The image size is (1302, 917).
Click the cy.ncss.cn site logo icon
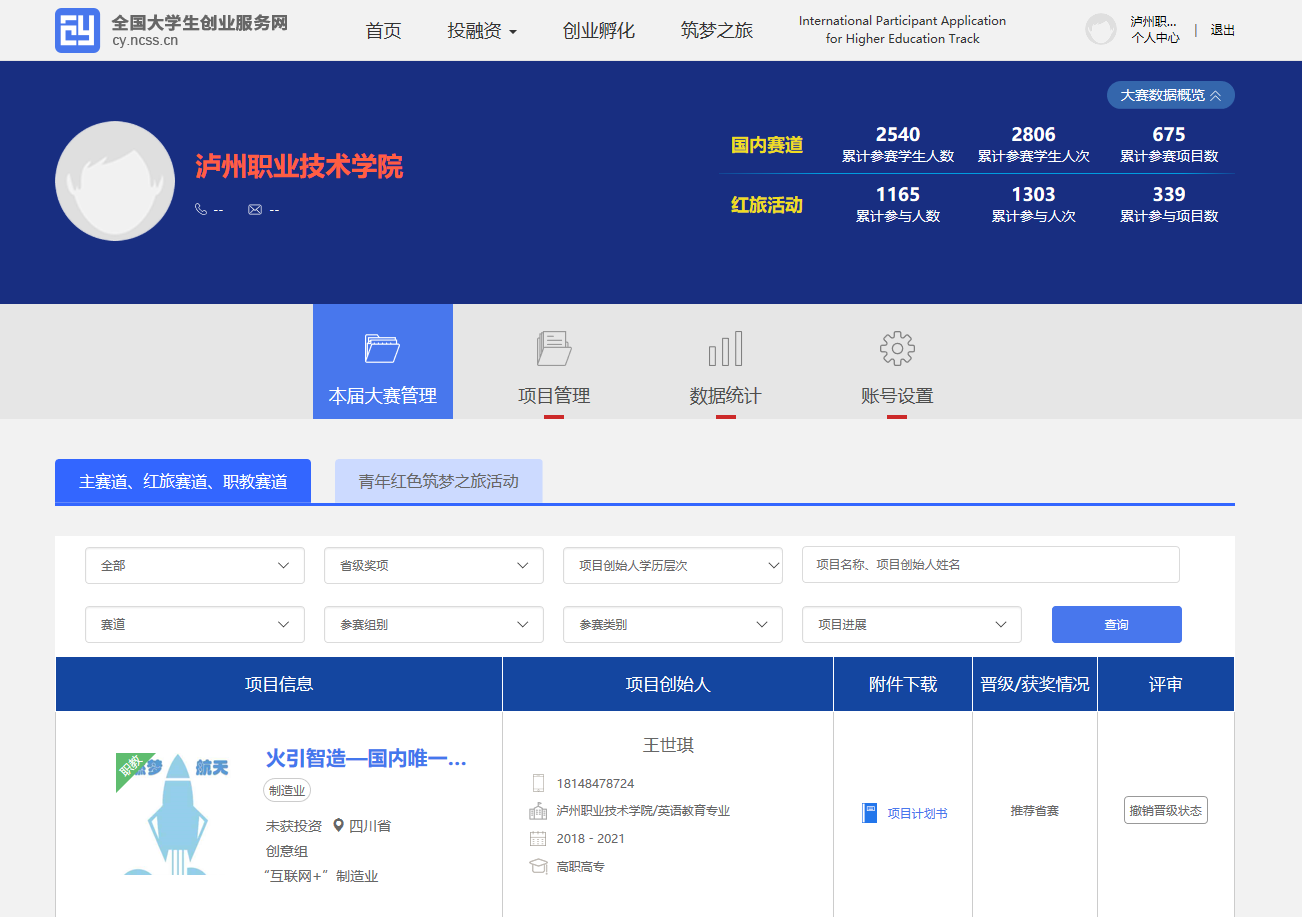pyautogui.click(x=77, y=30)
